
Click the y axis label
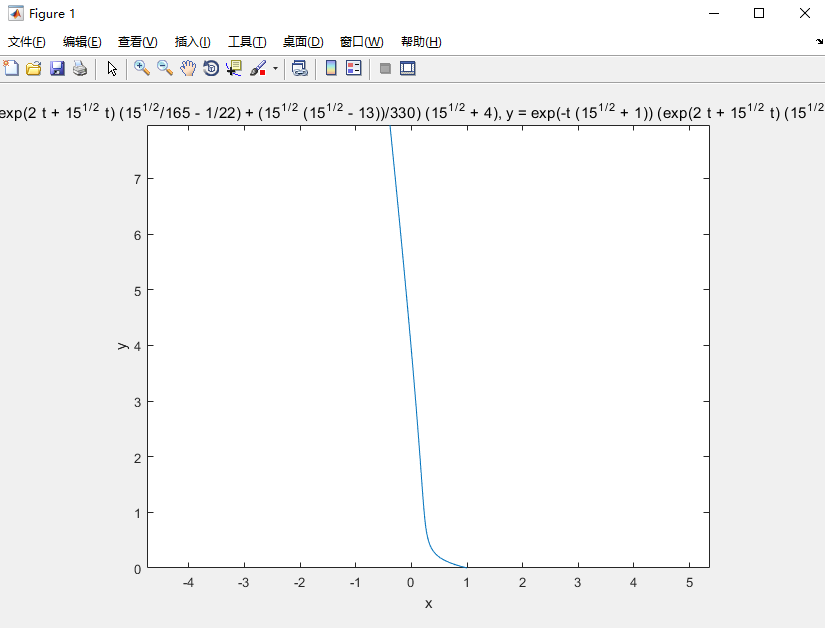[x=122, y=346]
